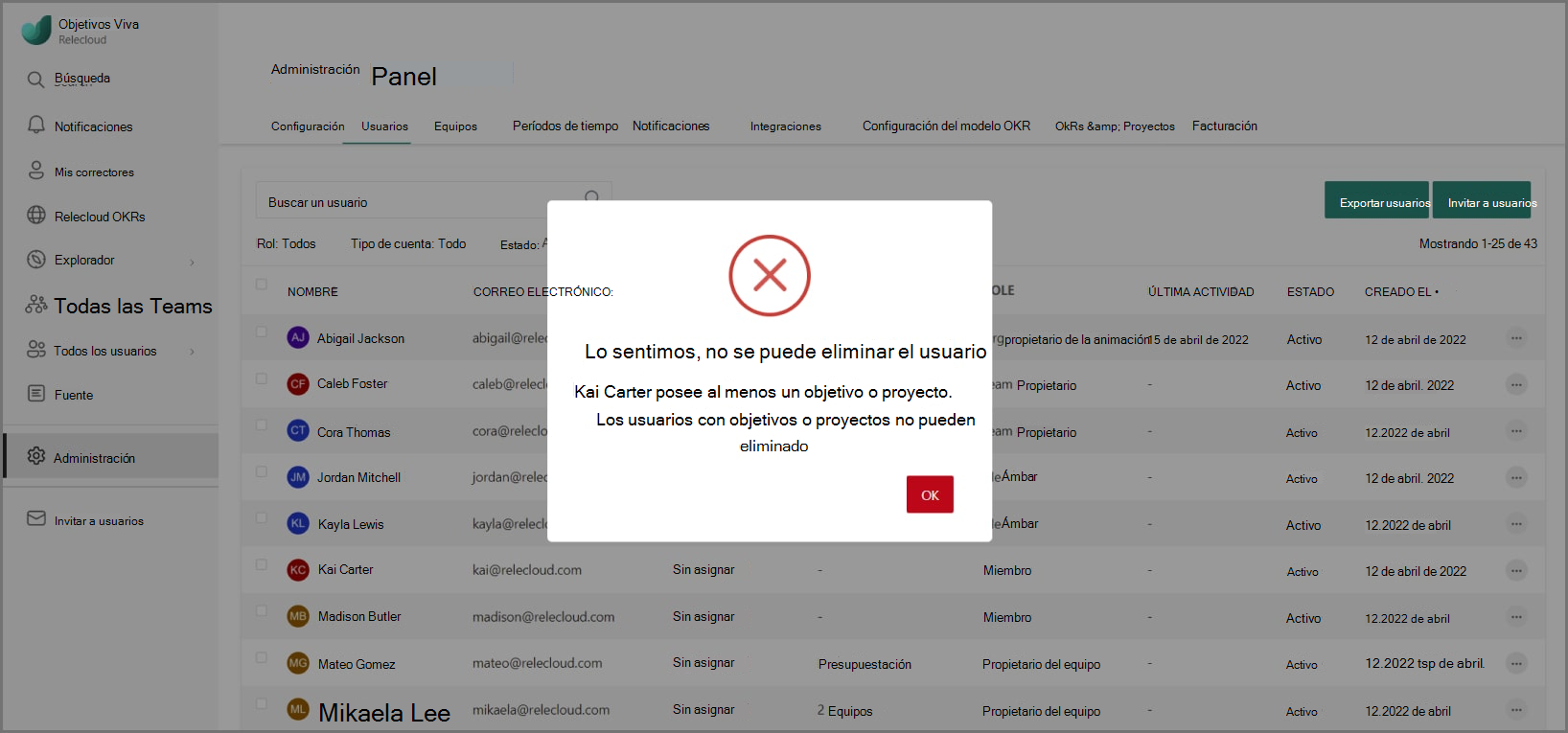Open more options for Caleb Foster row
The height and width of the screenshot is (733, 1568).
(1516, 384)
